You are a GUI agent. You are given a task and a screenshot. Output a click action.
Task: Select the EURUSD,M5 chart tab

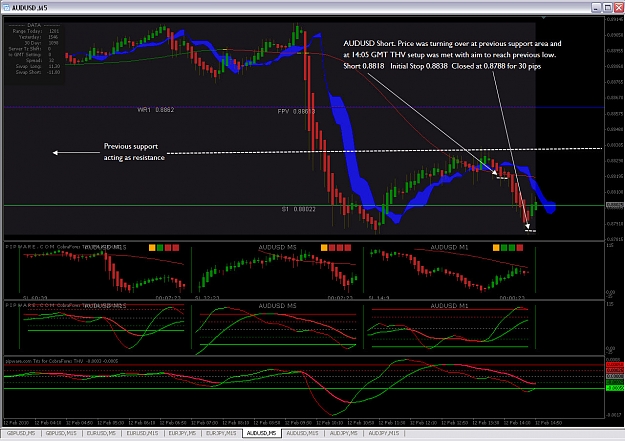click(101, 433)
